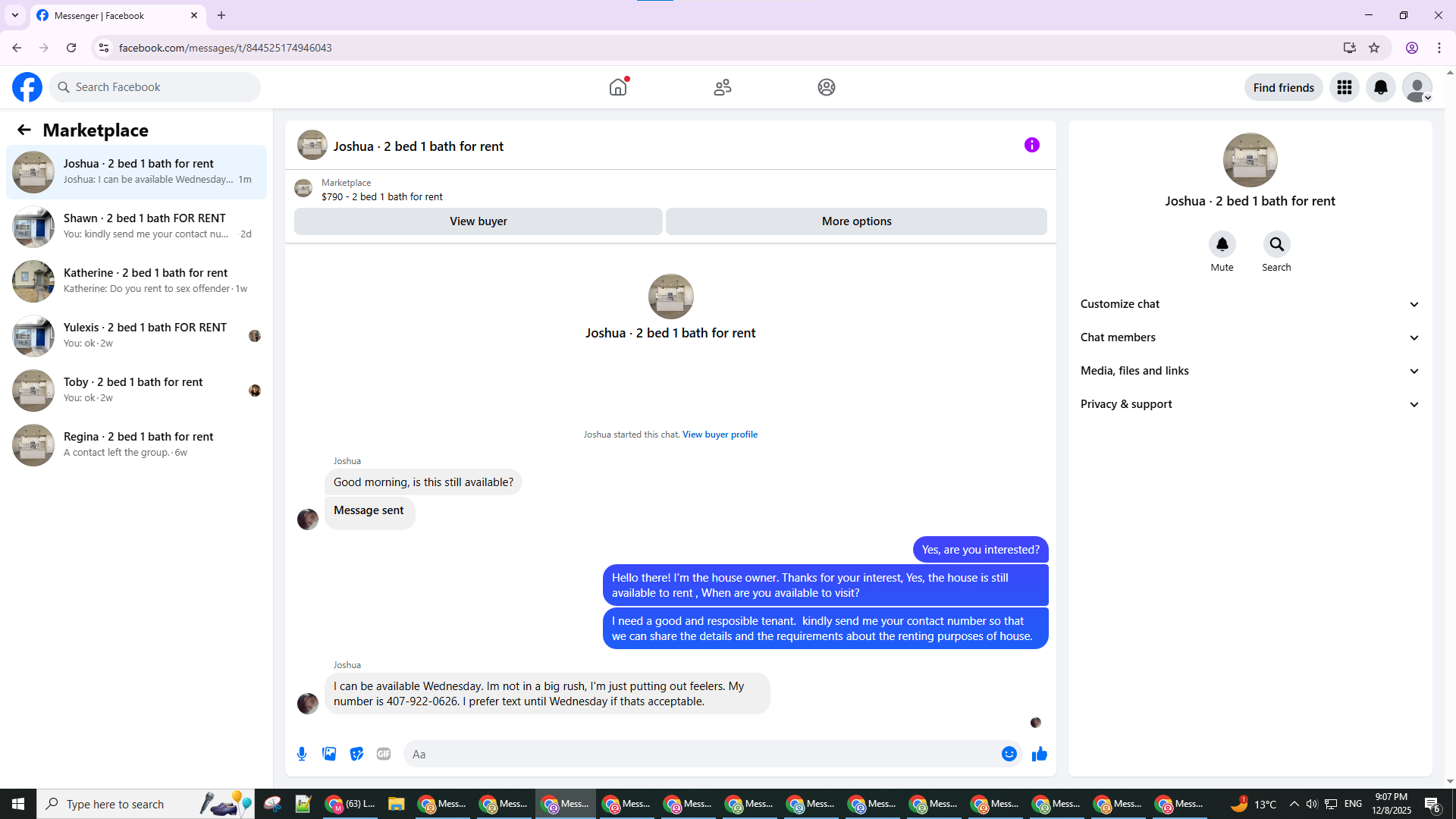
Task: Bookmark this page with the star
Action: pyautogui.click(x=1374, y=48)
